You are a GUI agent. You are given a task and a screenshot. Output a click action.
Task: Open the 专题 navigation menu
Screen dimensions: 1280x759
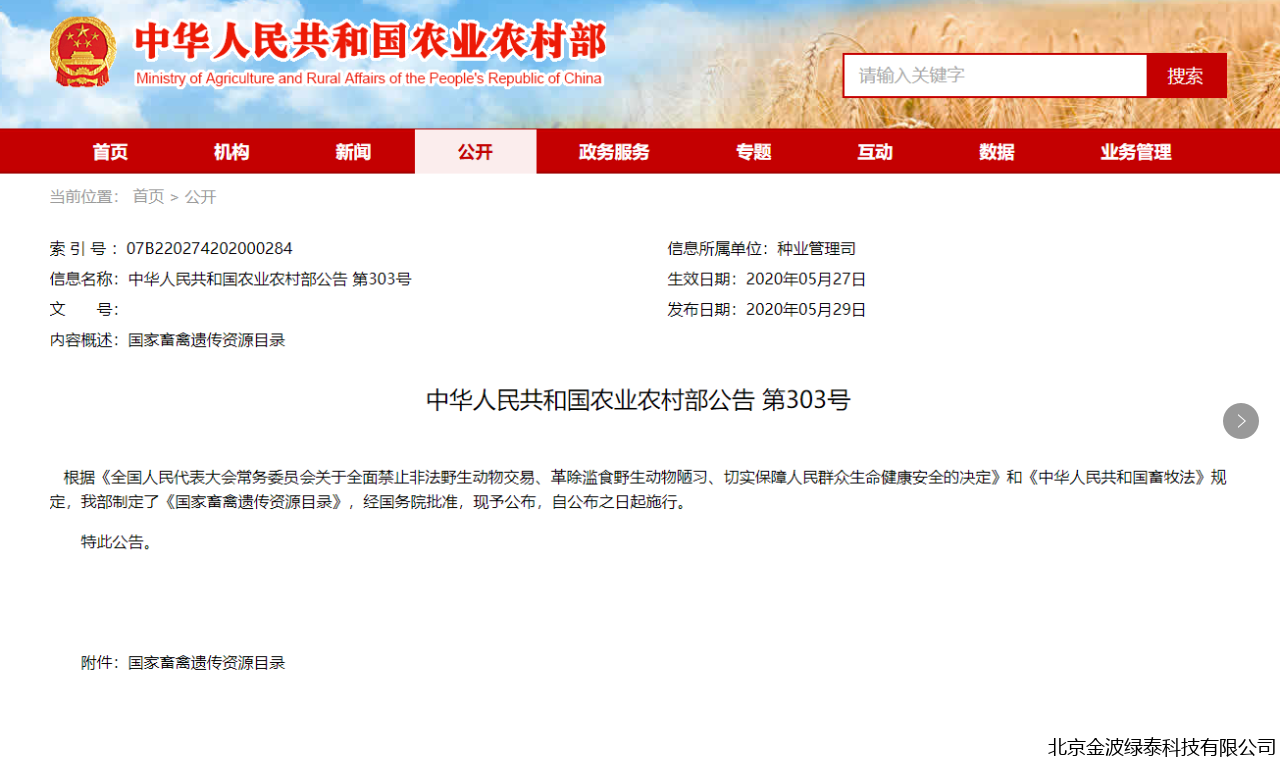[x=753, y=151]
